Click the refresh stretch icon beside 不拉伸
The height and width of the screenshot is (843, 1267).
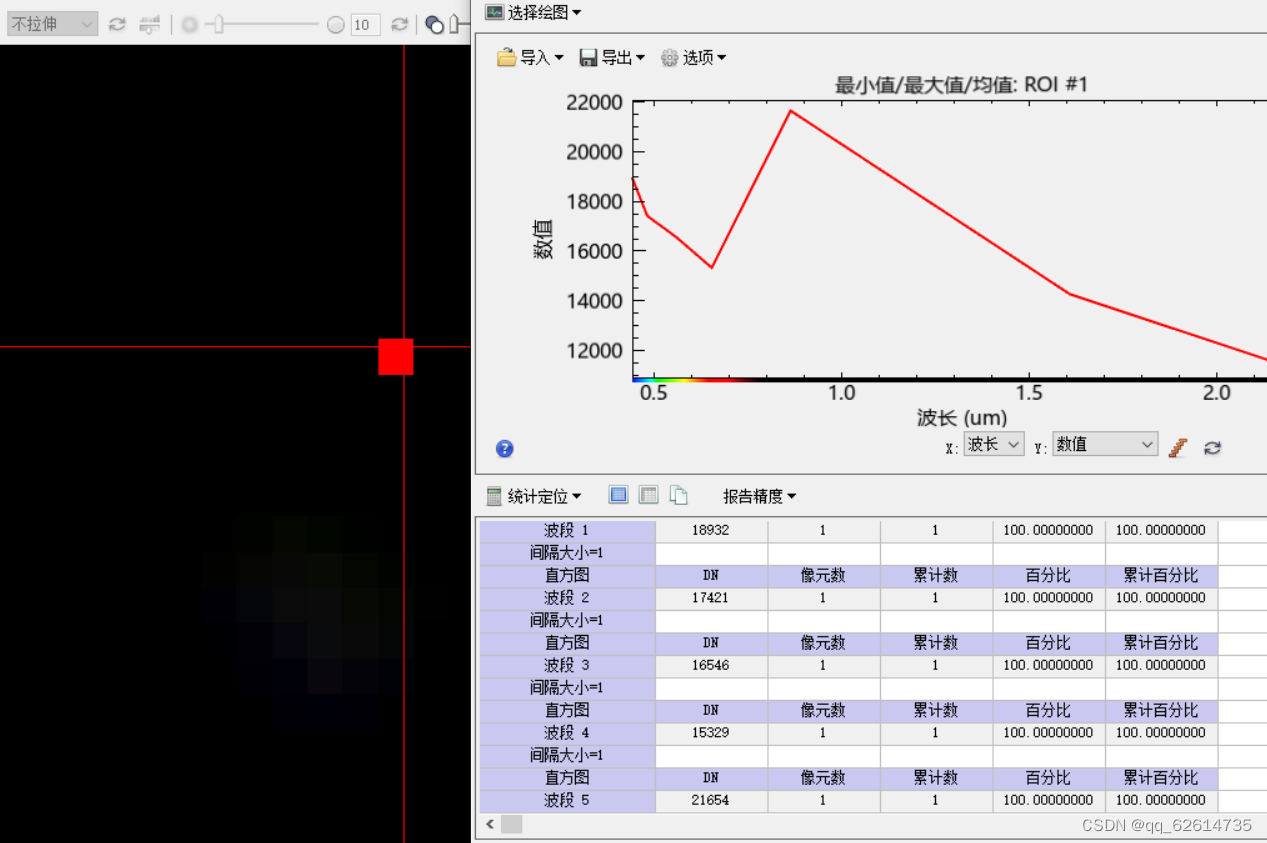117,24
